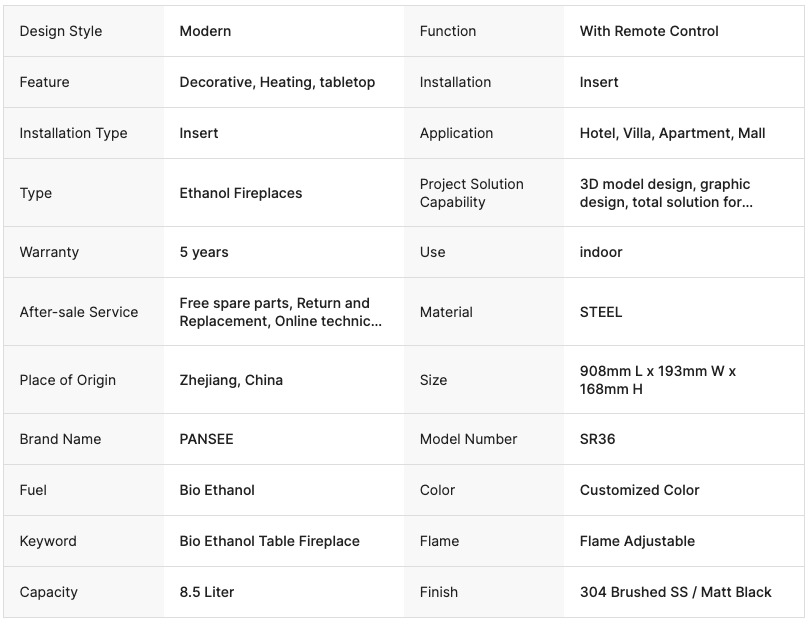Select '304 Brushed SS / Matt Black' finish
This screenshot has height=623, width=809.
[675, 592]
